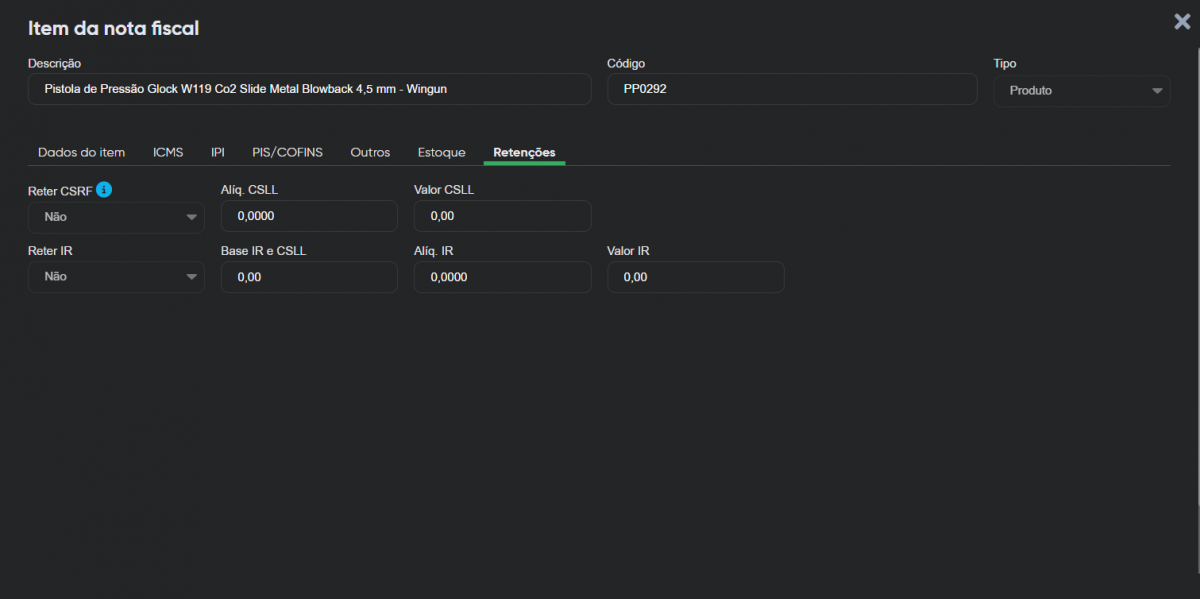Image resolution: width=1200 pixels, height=599 pixels.
Task: Select the Base IR e CSLL field
Action: click(x=309, y=277)
